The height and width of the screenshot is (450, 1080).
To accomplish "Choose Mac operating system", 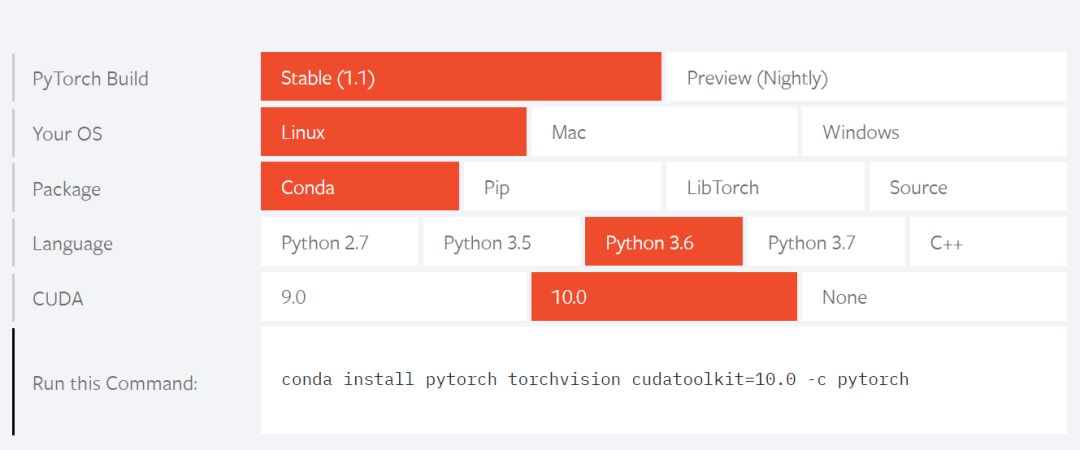I will coord(664,132).
